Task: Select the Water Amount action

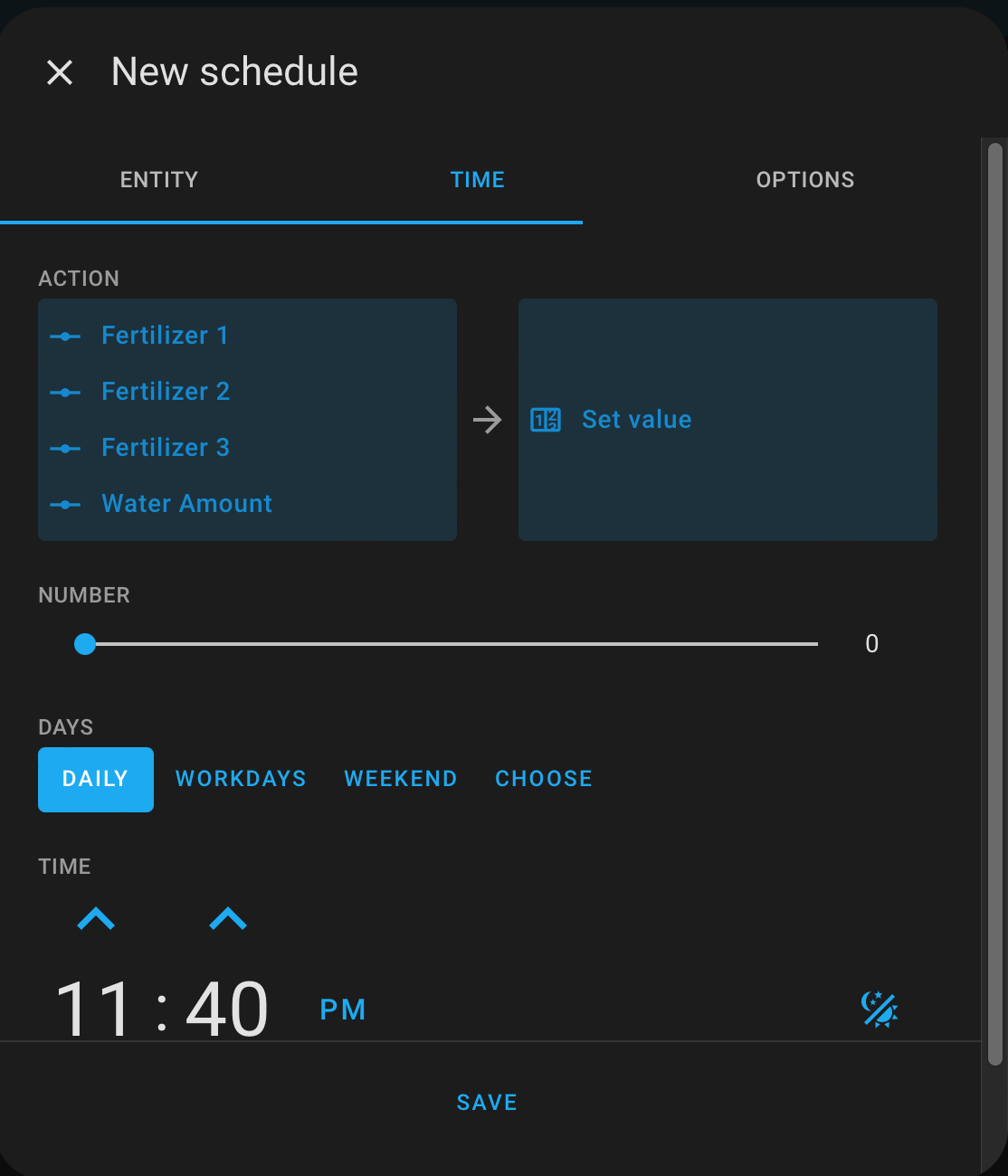Action: click(186, 504)
